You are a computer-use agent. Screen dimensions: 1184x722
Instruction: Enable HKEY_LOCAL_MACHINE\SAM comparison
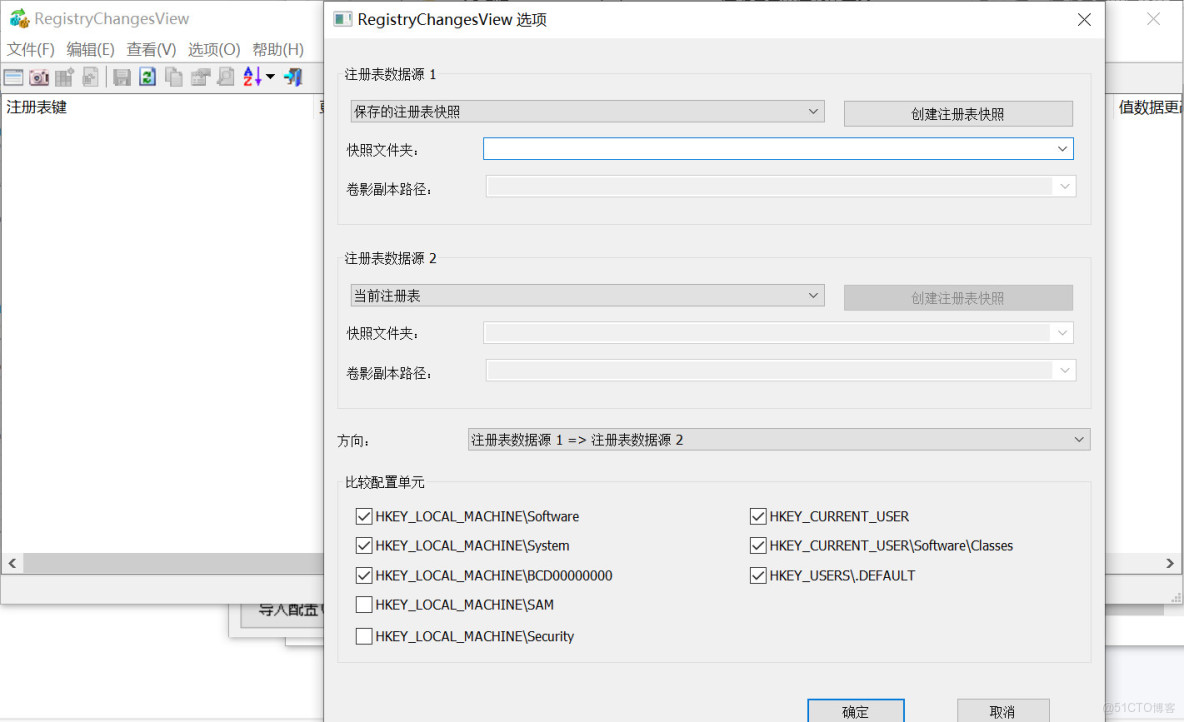[364, 605]
